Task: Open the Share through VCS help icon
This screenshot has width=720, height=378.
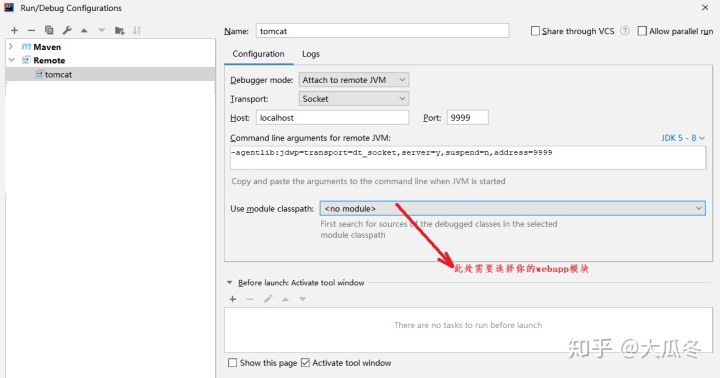Action: click(624, 31)
